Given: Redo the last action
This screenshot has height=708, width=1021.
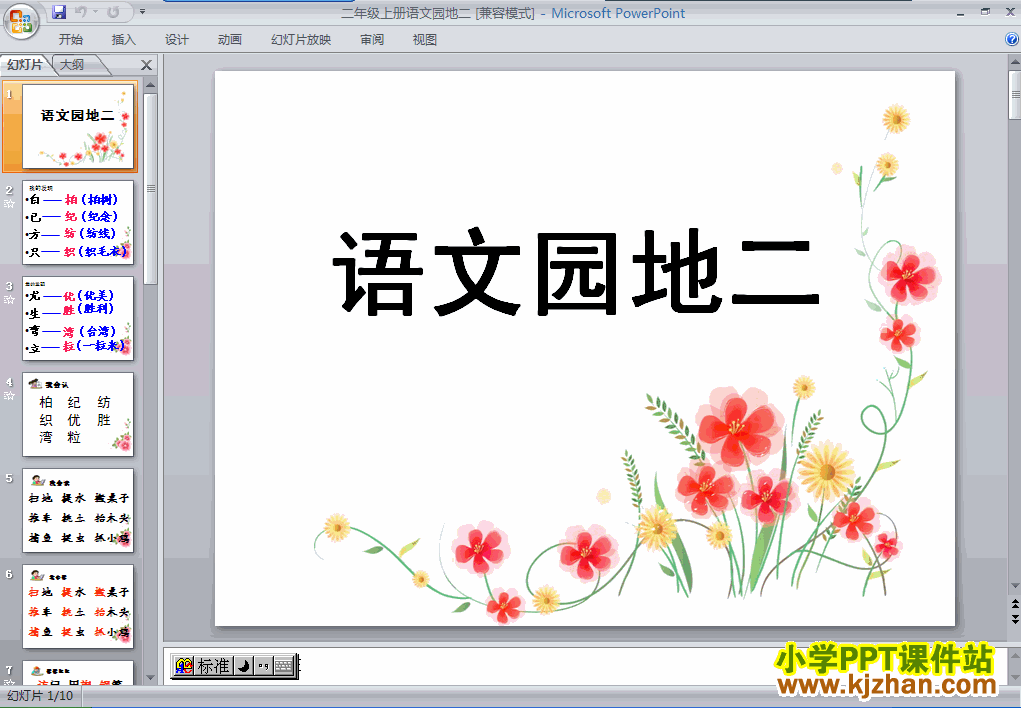Looking at the screenshot, I should tap(113, 12).
